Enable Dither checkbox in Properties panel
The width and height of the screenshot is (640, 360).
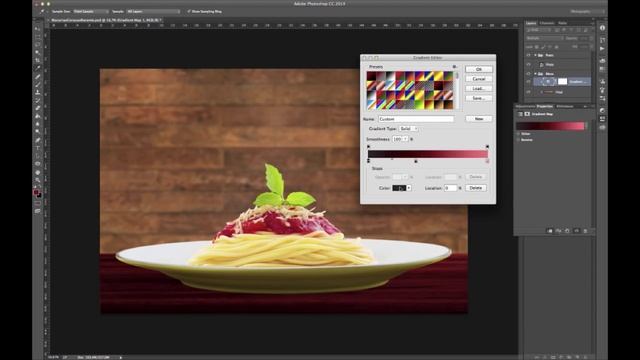pos(519,133)
